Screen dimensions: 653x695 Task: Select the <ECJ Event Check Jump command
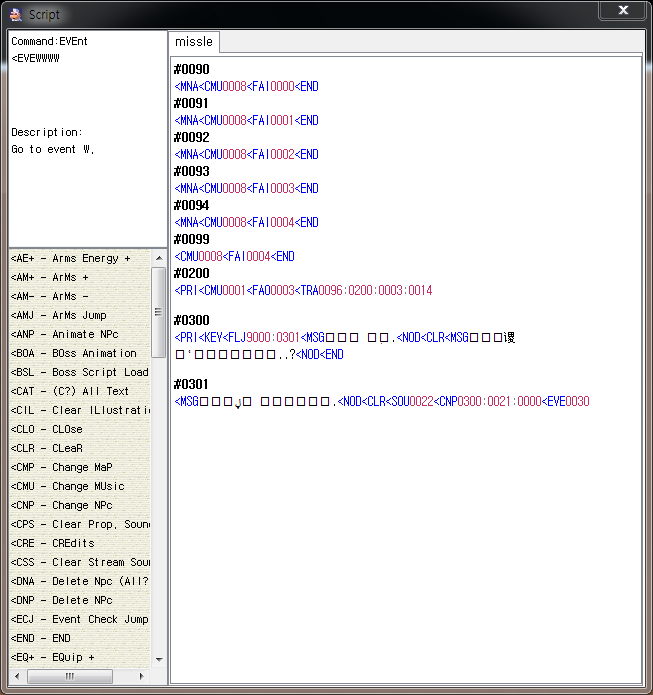79,620
